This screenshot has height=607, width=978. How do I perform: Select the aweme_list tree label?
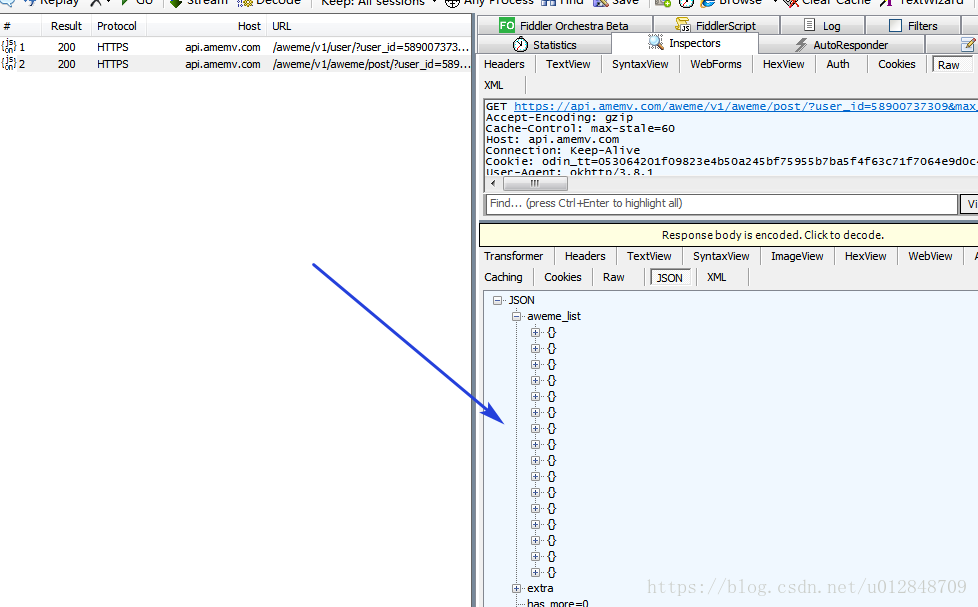pyautogui.click(x=554, y=316)
